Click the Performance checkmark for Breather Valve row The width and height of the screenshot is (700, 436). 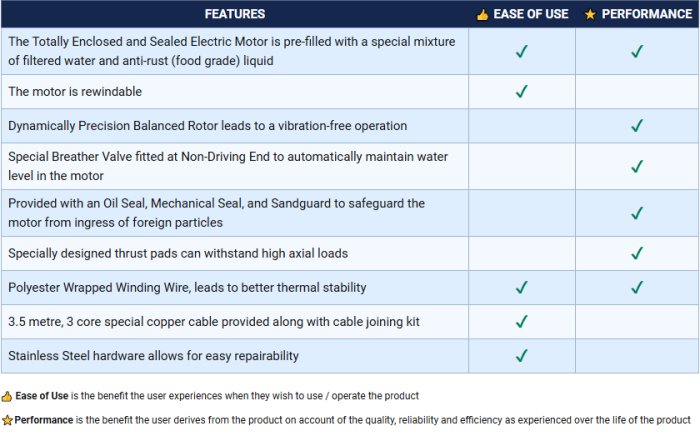point(637,166)
